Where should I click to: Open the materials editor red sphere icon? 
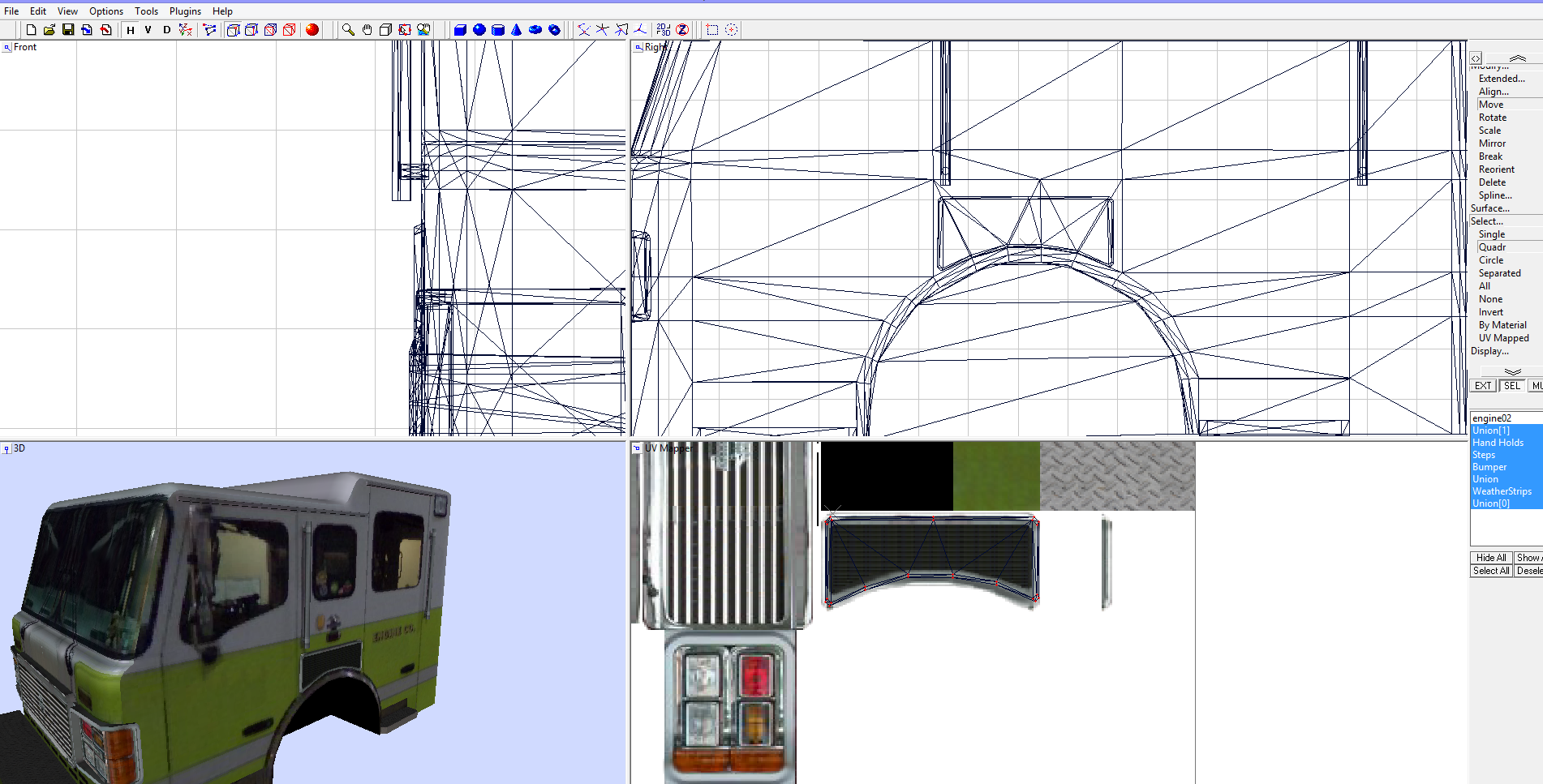point(312,29)
